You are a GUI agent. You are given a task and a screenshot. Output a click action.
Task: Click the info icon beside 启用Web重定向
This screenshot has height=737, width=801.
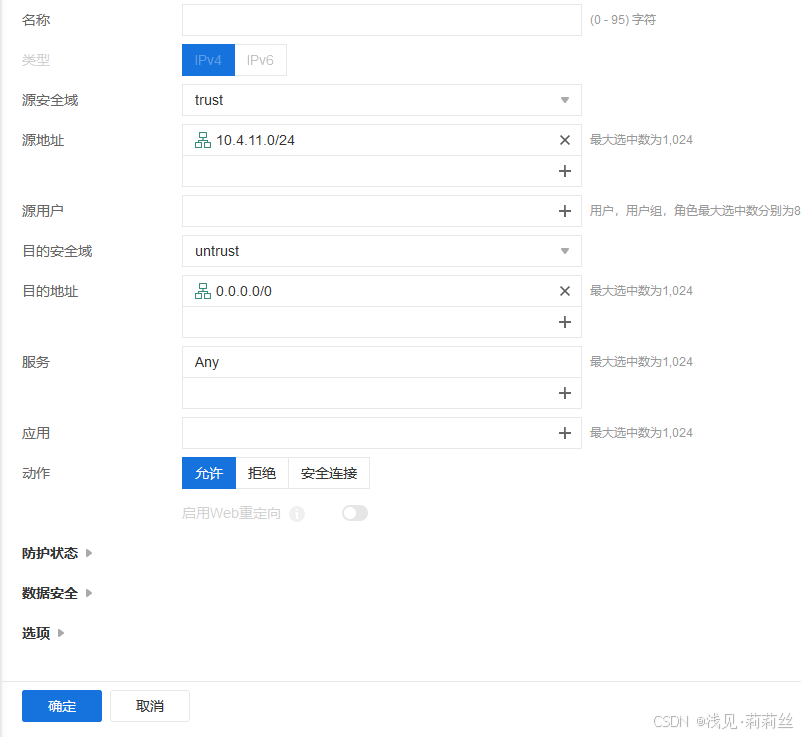click(297, 514)
